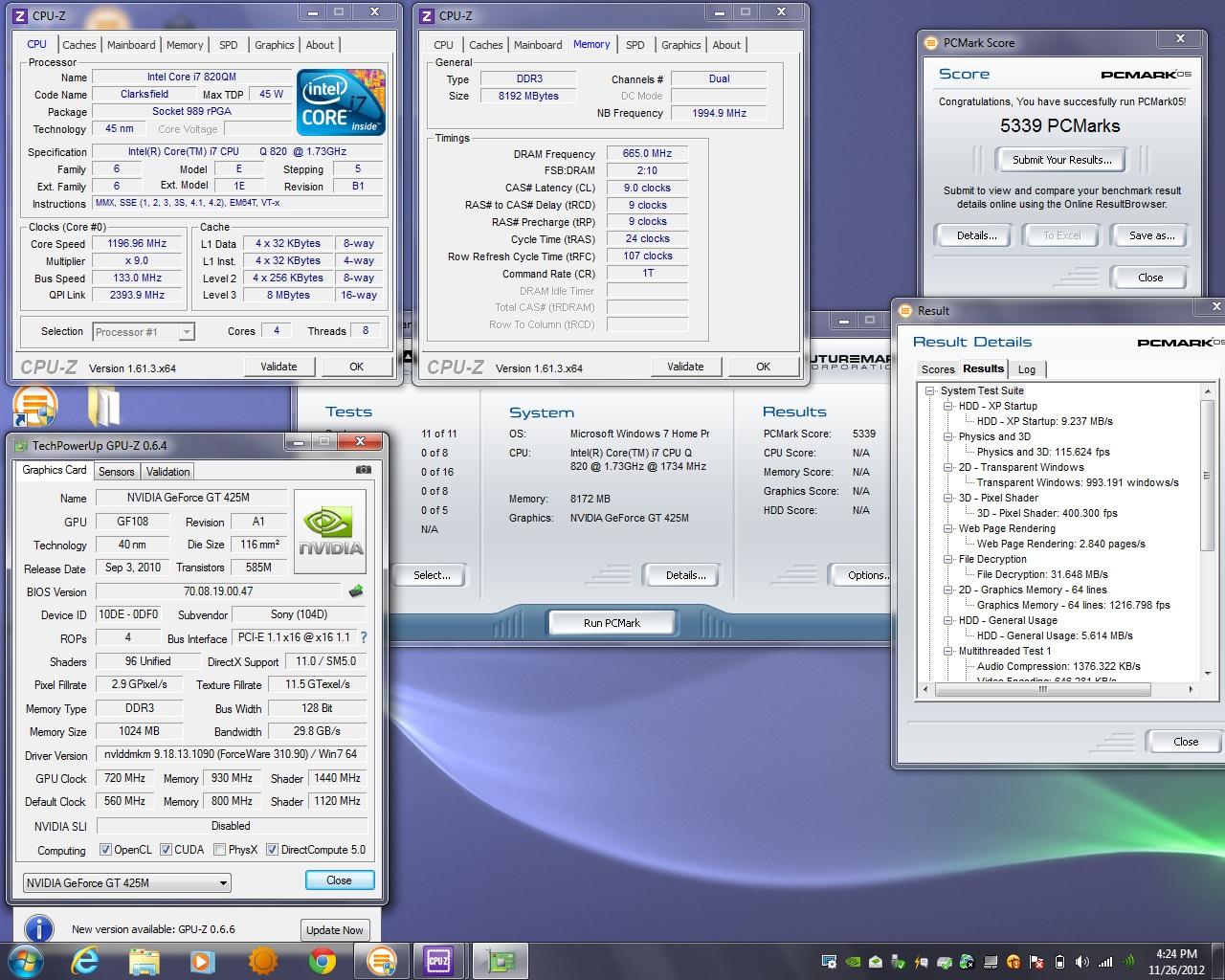This screenshot has height=980, width=1225.
Task: Click the BIOS save chip icon in GPU-Z
Action: point(356,591)
